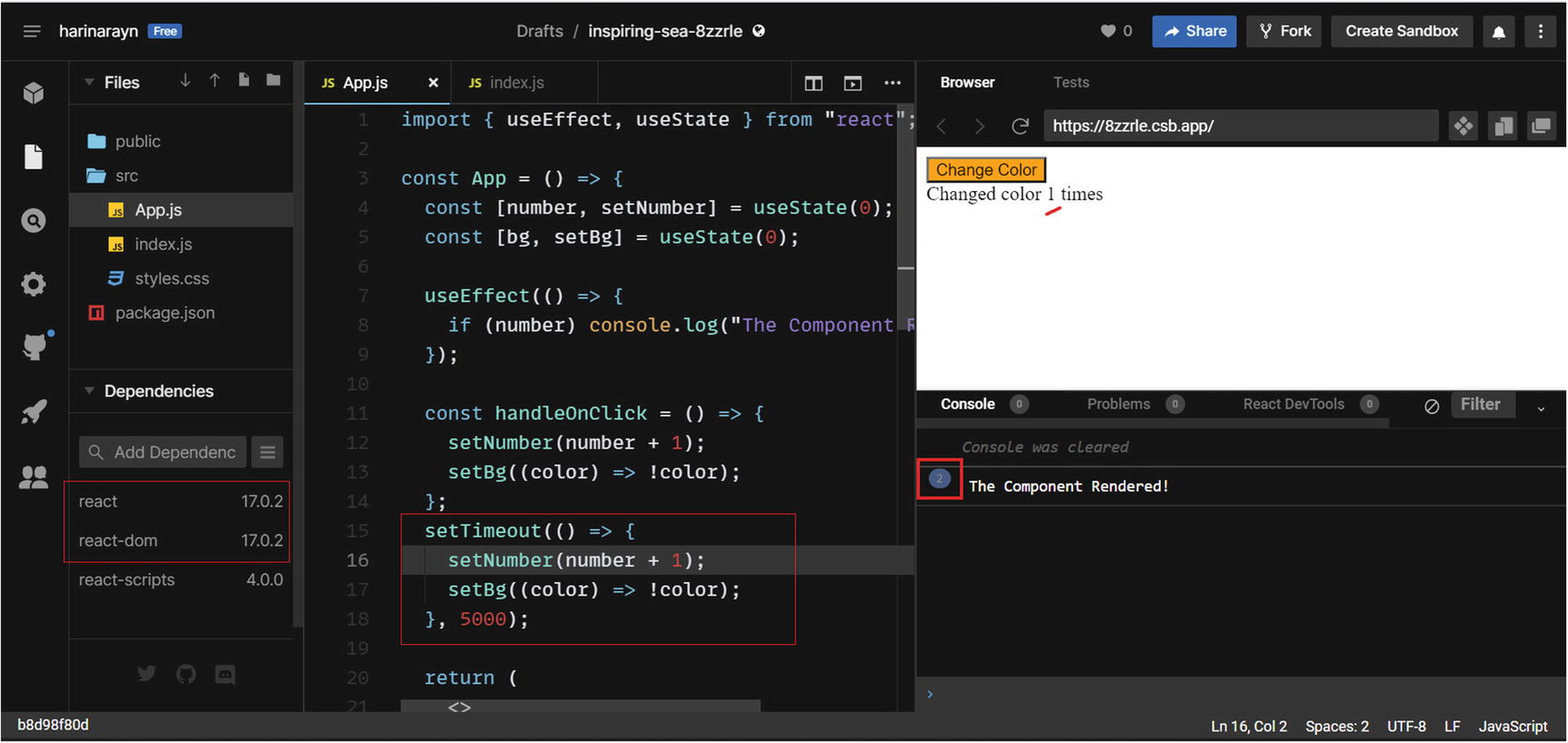Click the notifications bell icon
Image resolution: width=1568 pixels, height=743 pixels.
click(1499, 32)
